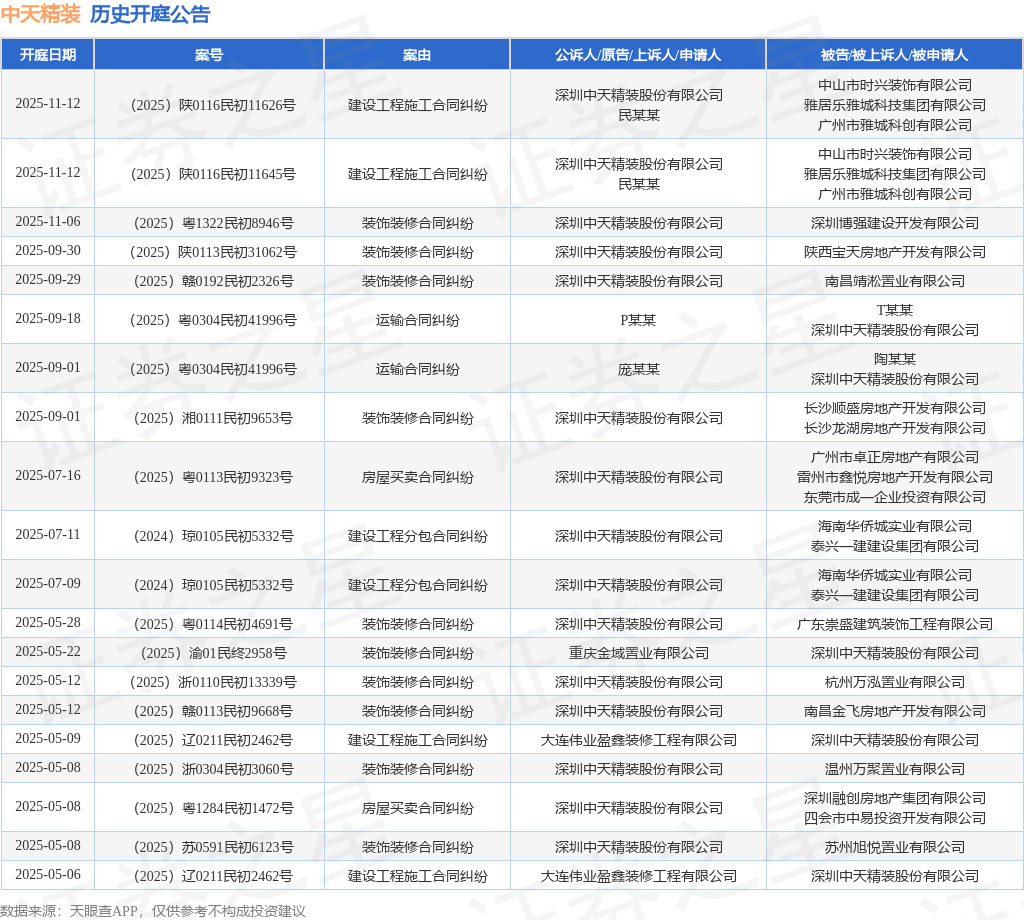Viewport: 1024px width, 920px height.
Task: Click 数据来源 天眼查APP footer note
Action: pyautogui.click(x=153, y=911)
